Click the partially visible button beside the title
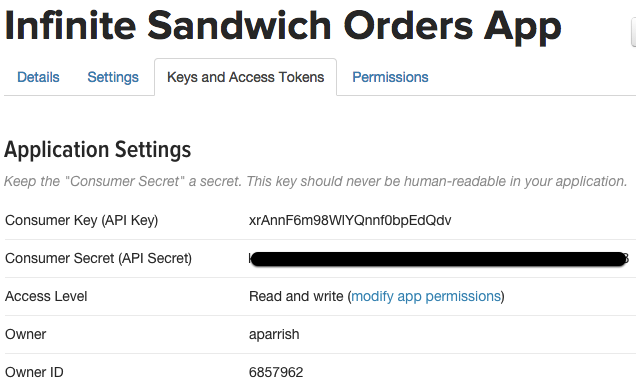Viewport: 636px width, 389px height. (634, 32)
